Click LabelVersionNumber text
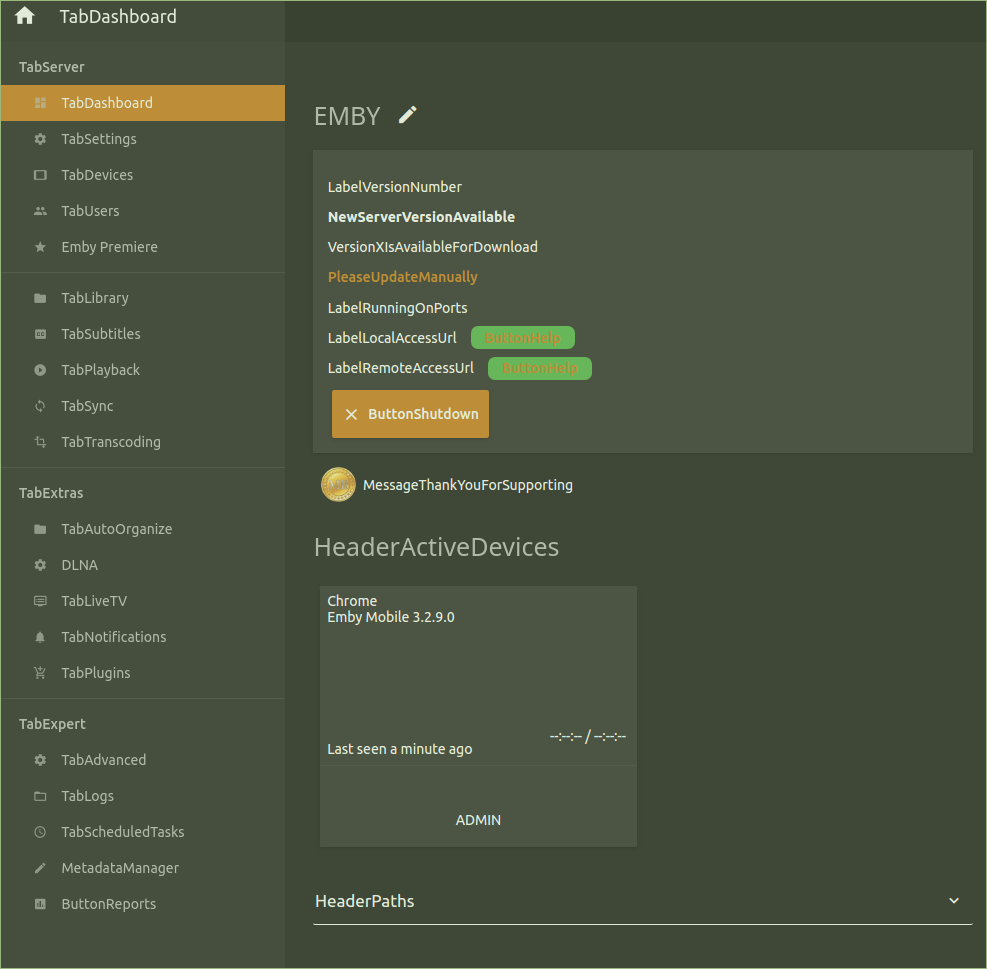The height and width of the screenshot is (969, 987). [x=395, y=187]
